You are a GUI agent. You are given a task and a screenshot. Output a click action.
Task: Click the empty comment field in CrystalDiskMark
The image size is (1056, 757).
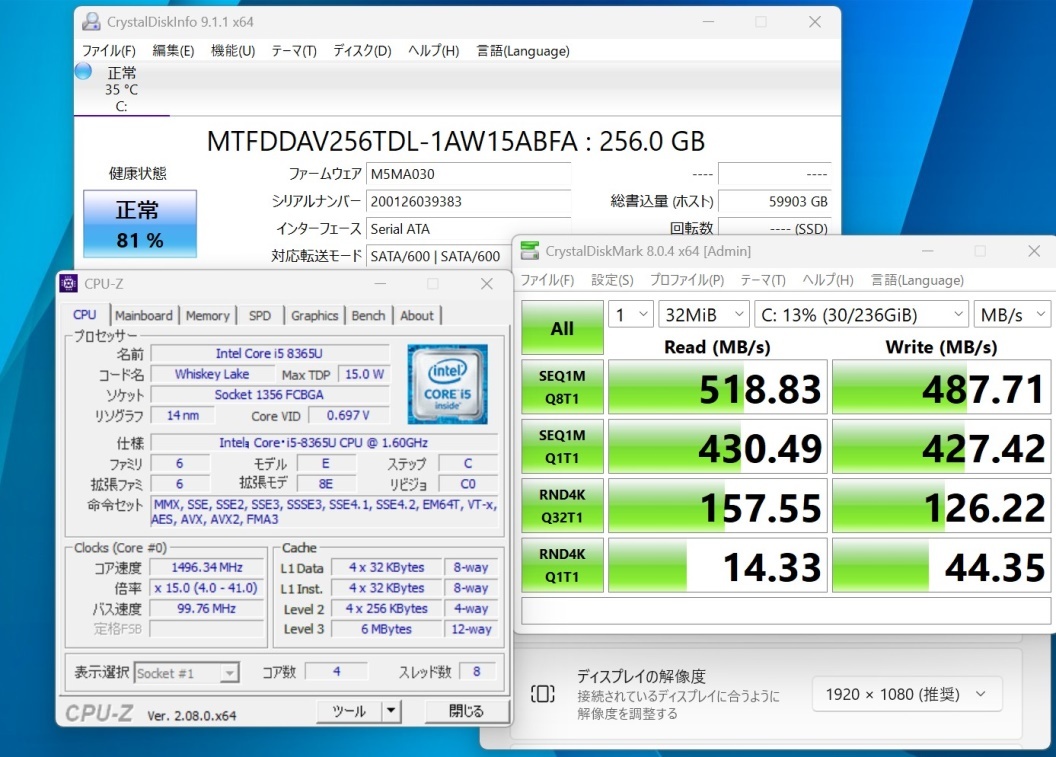pos(785,611)
